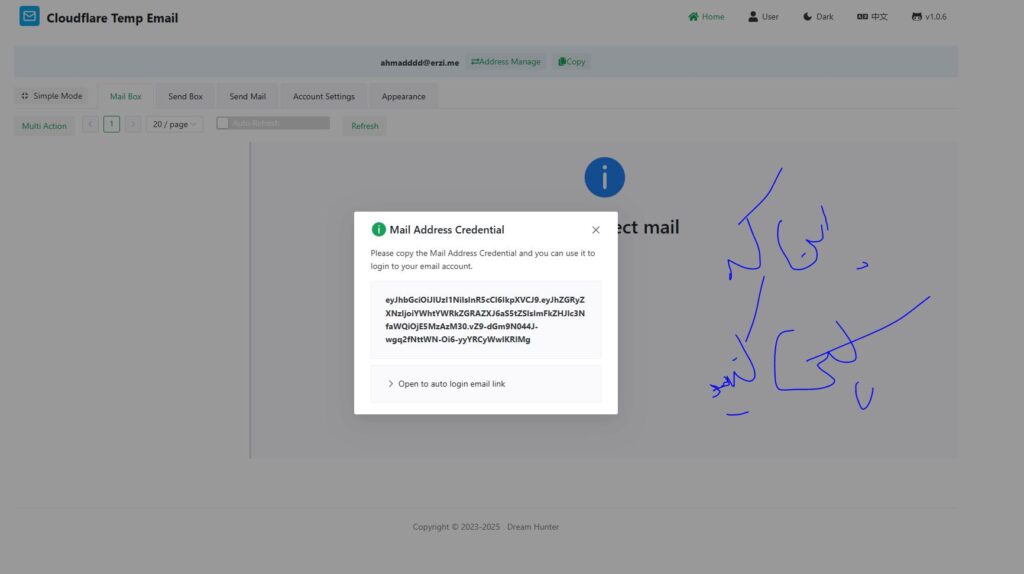The image size is (1024, 574).
Task: Click the Multi Action button
Action: click(44, 125)
